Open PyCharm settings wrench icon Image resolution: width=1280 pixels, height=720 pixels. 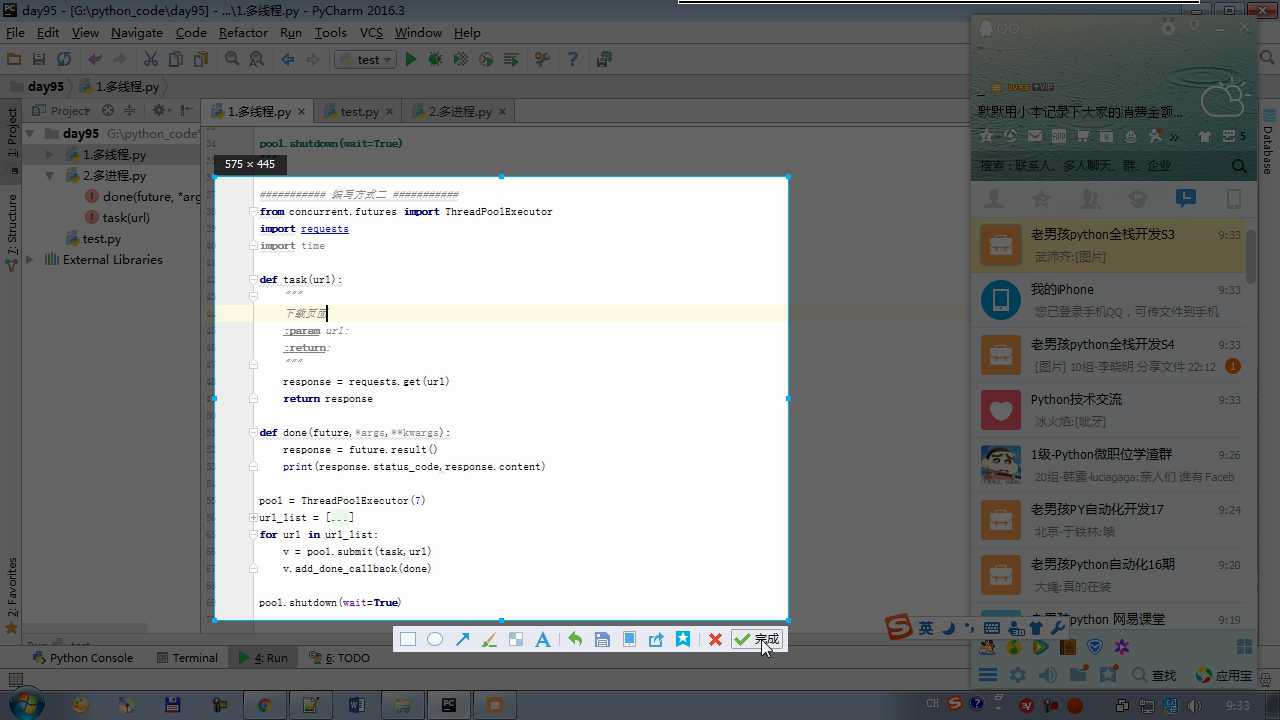click(x=542, y=60)
